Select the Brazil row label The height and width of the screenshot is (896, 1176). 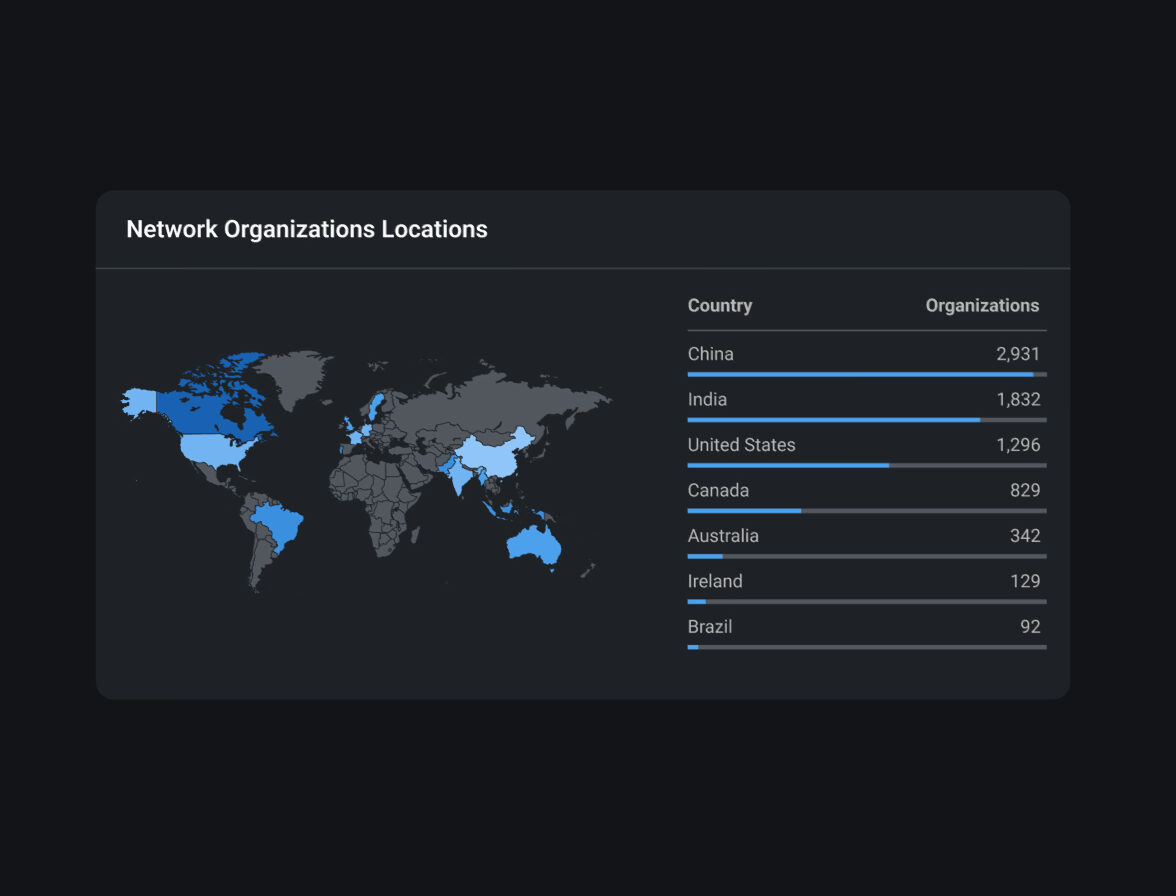[x=710, y=627]
